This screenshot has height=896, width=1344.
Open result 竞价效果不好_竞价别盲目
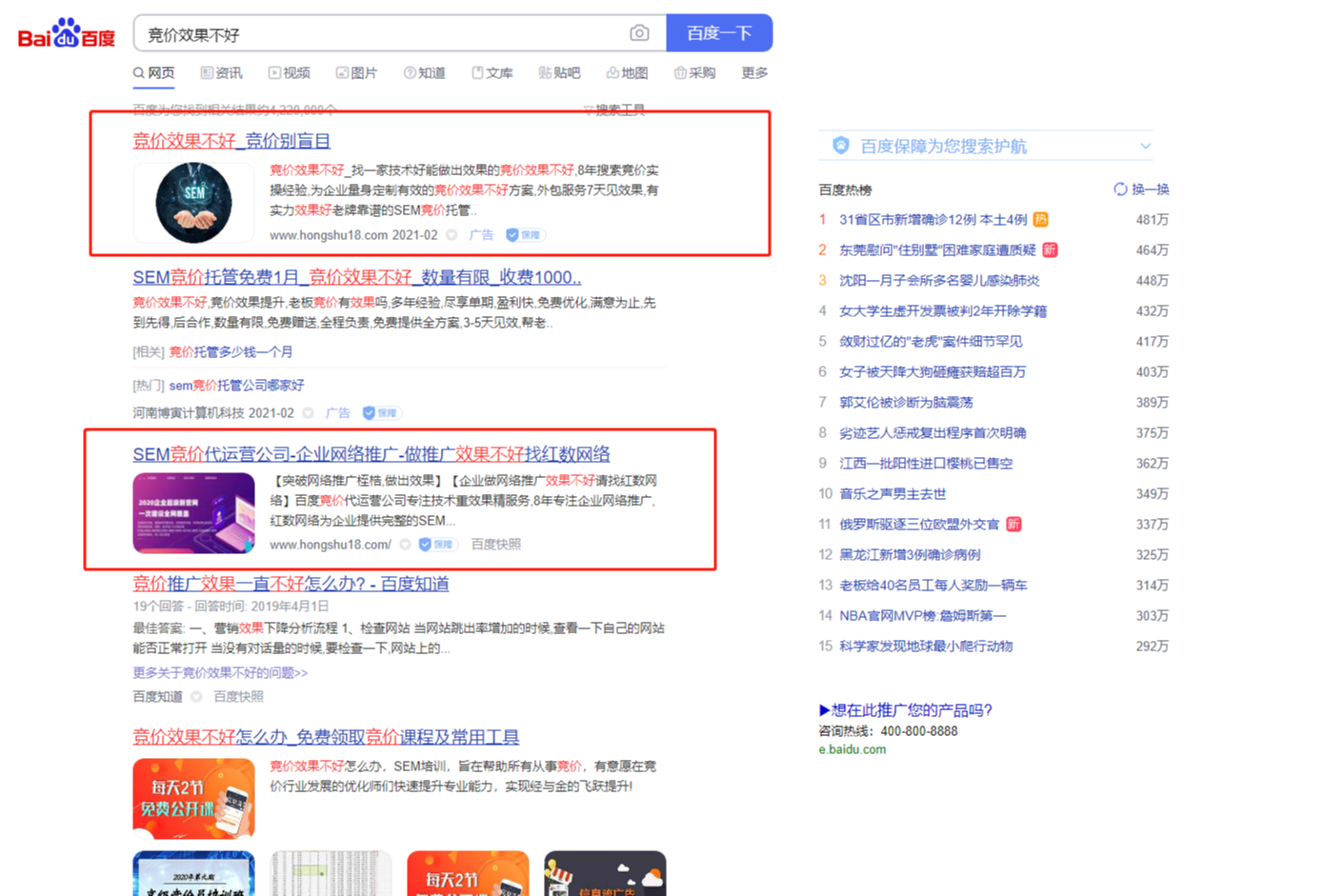[x=231, y=141]
